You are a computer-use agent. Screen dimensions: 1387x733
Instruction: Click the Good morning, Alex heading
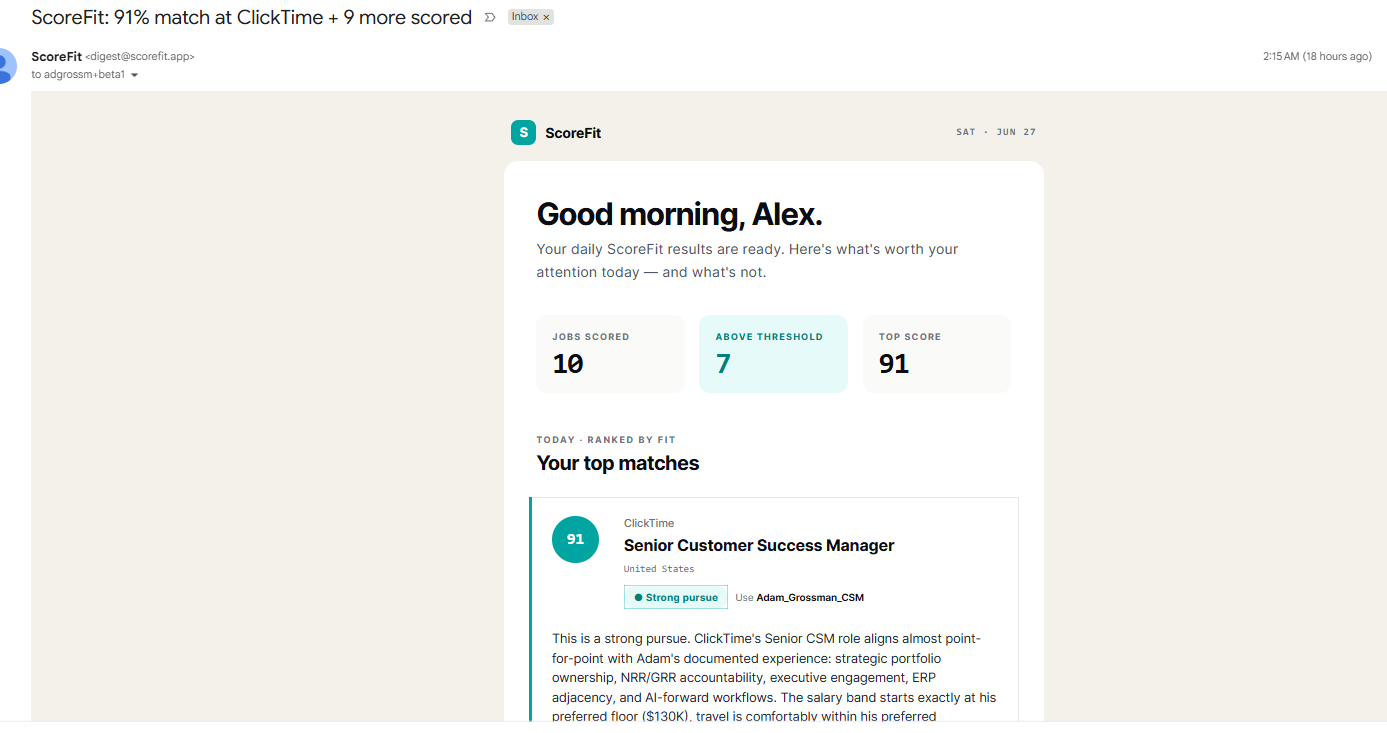[680, 214]
